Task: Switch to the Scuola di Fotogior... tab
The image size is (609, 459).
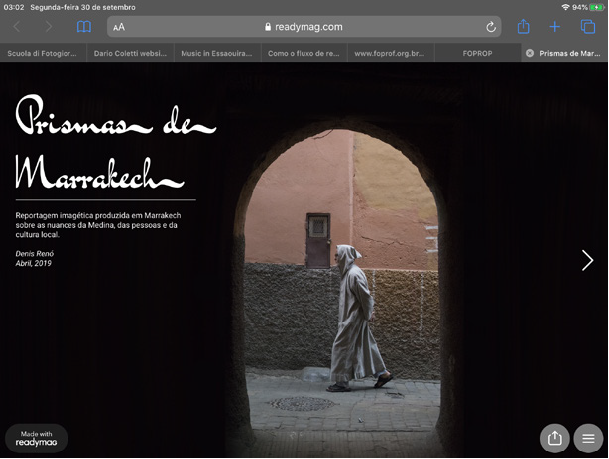Action: coord(43,53)
